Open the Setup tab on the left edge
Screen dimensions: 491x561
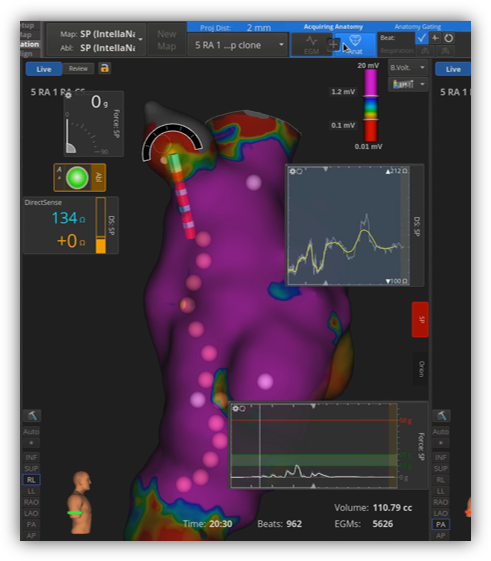pos(28,25)
